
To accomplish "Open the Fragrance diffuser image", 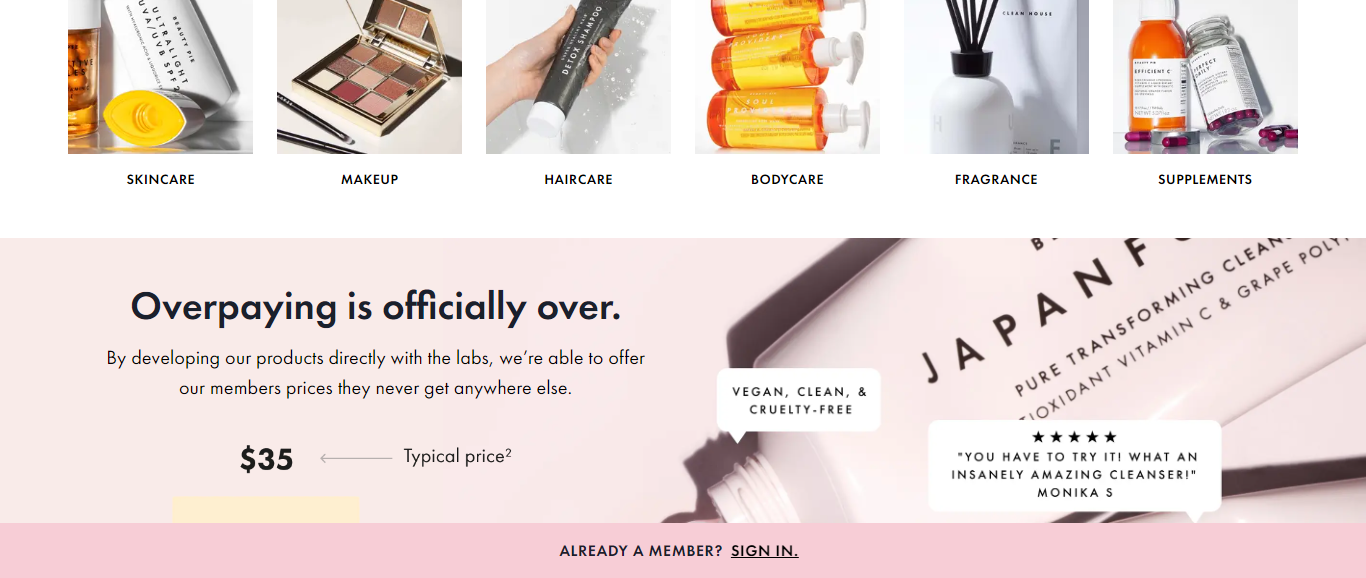I will (996, 77).
